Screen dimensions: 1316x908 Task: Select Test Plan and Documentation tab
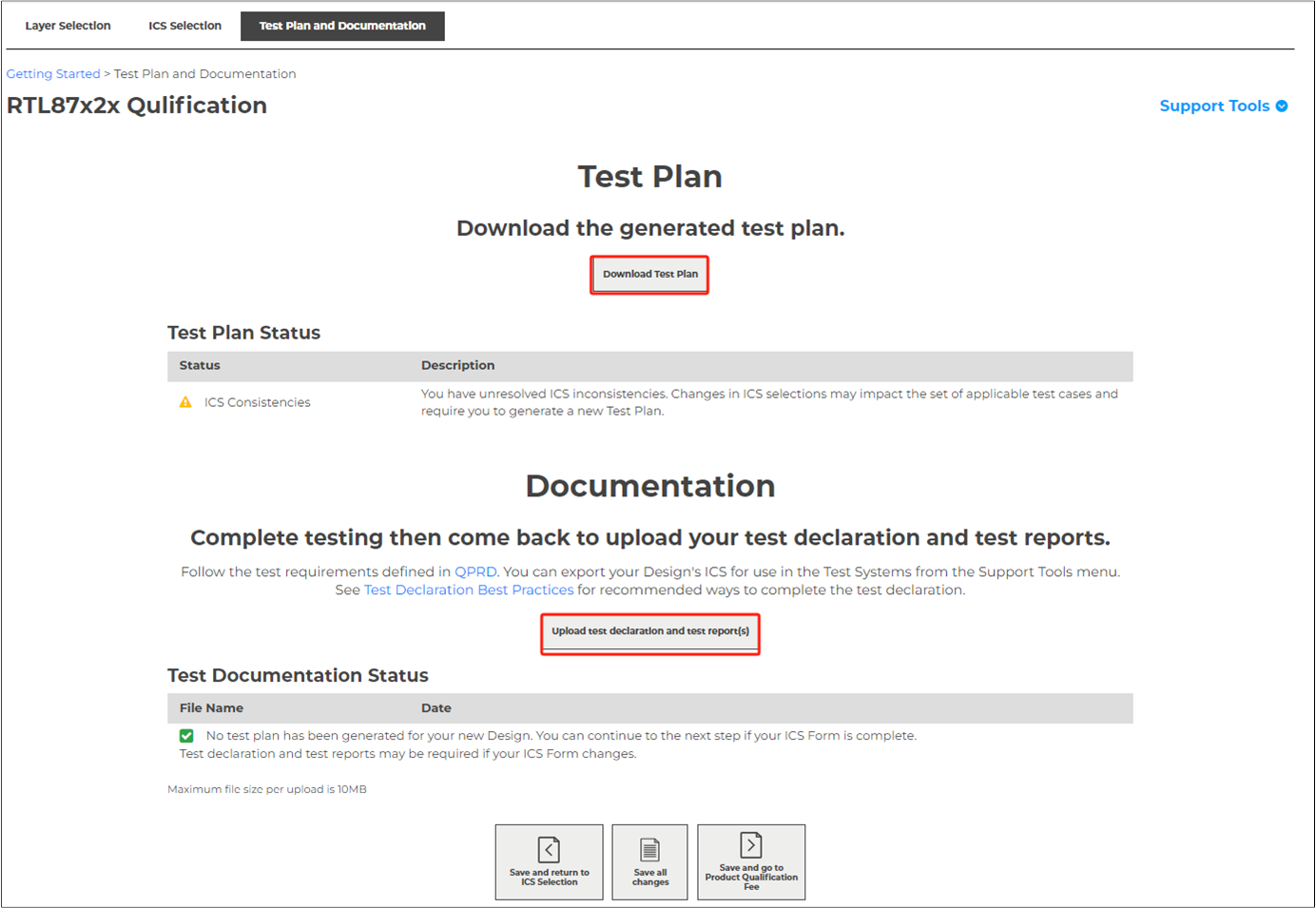(x=342, y=26)
